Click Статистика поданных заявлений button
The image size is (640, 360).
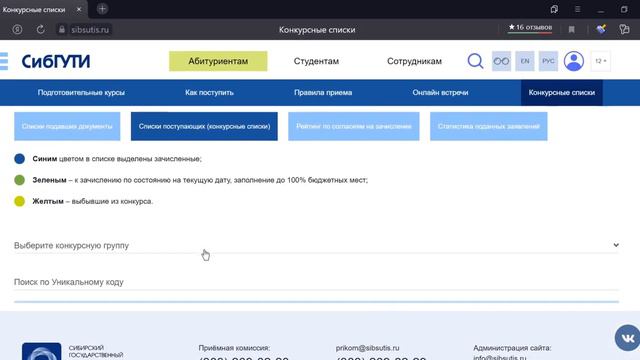[x=489, y=127]
